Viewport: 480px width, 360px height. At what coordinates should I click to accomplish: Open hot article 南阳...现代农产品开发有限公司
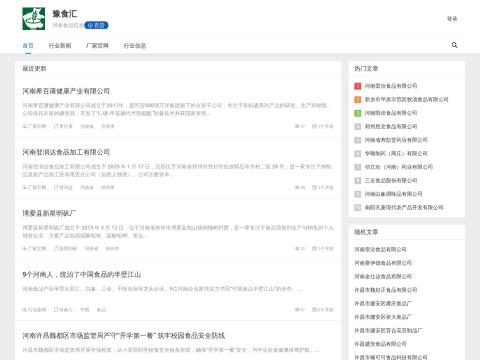[404, 207]
